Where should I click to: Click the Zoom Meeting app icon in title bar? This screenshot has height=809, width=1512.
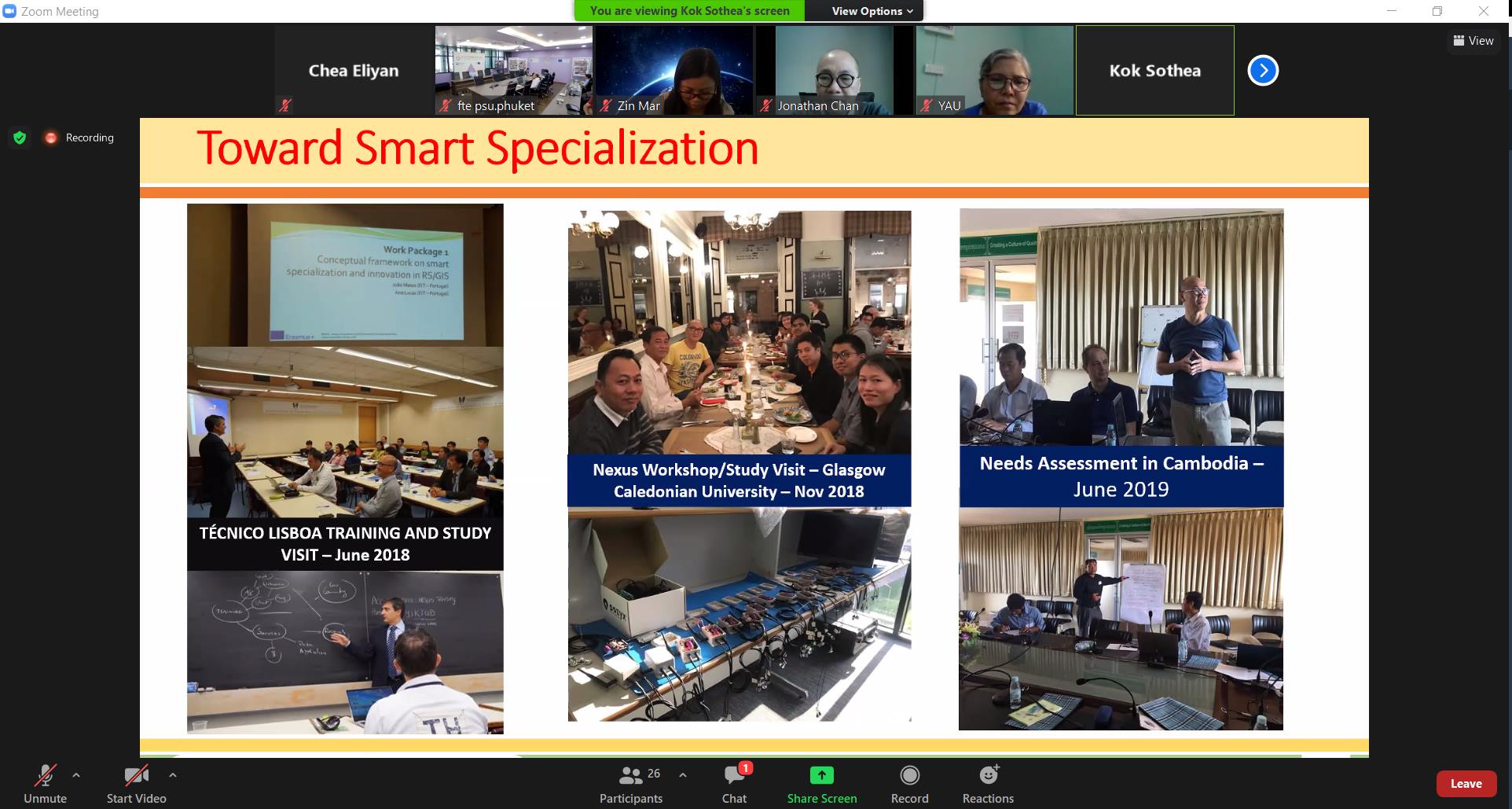pyautogui.click(x=9, y=11)
